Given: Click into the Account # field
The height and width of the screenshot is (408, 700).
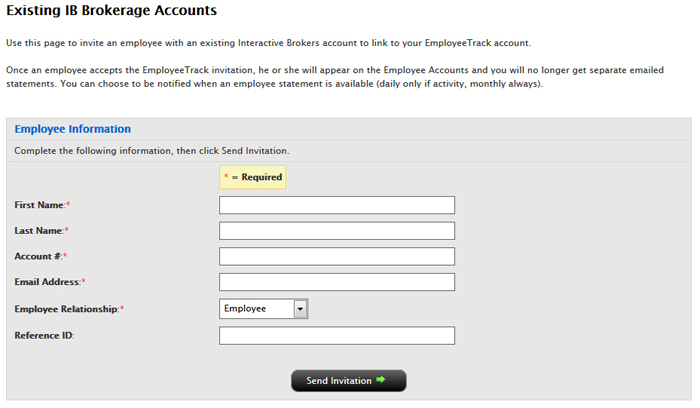Looking at the screenshot, I should [337, 257].
